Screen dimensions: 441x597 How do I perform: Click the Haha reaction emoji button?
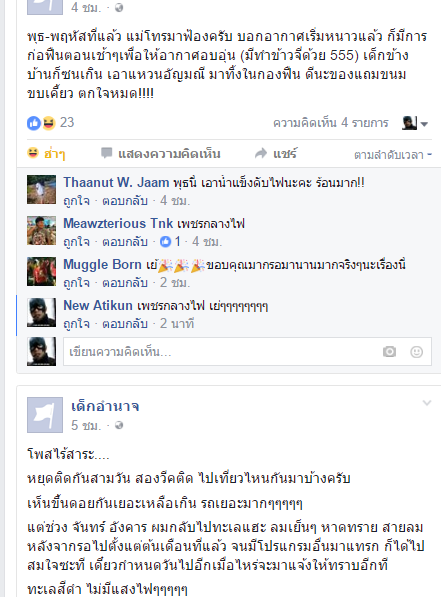click(46, 154)
